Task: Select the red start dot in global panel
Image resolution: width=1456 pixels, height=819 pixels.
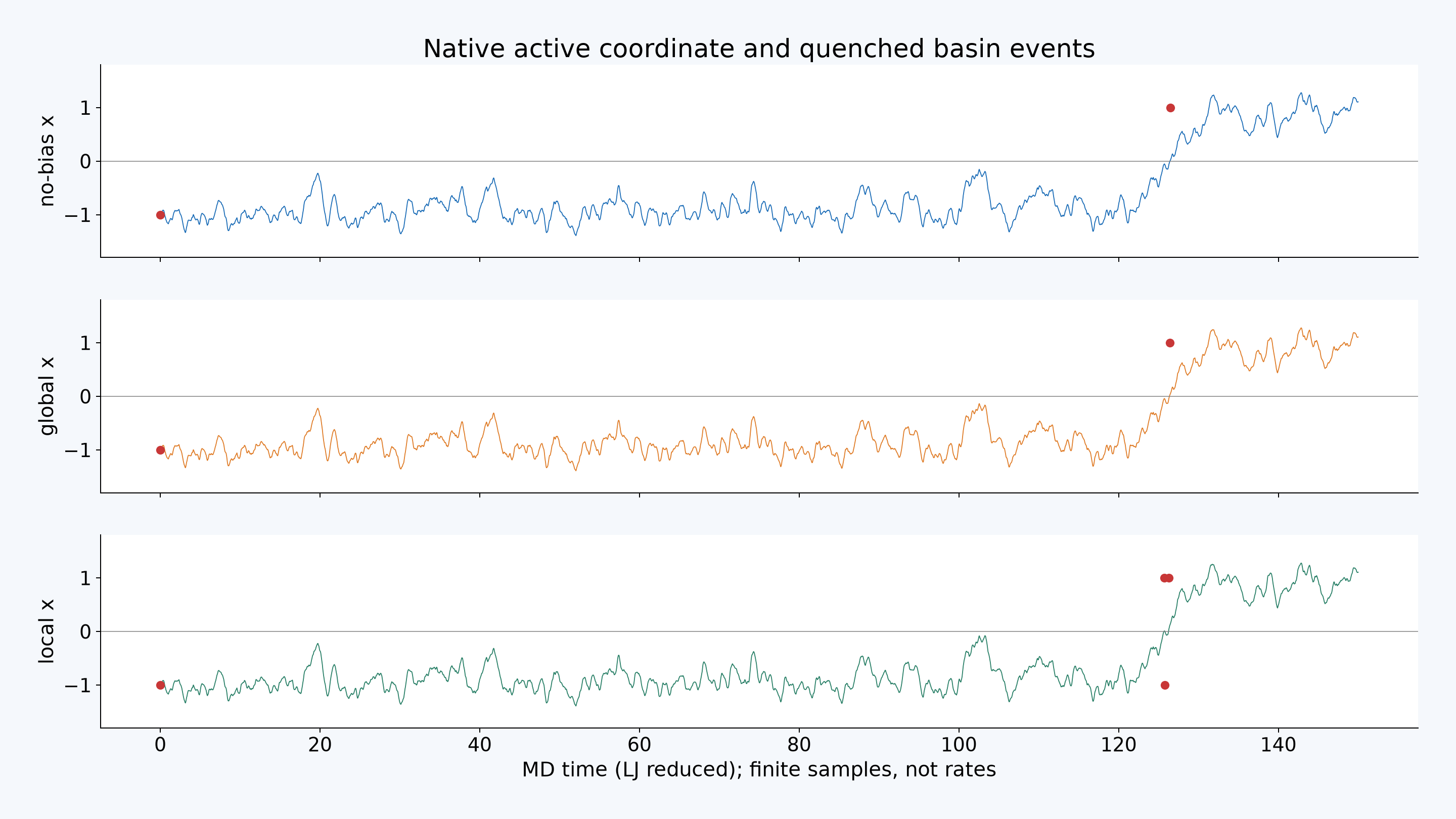Action: (x=161, y=450)
